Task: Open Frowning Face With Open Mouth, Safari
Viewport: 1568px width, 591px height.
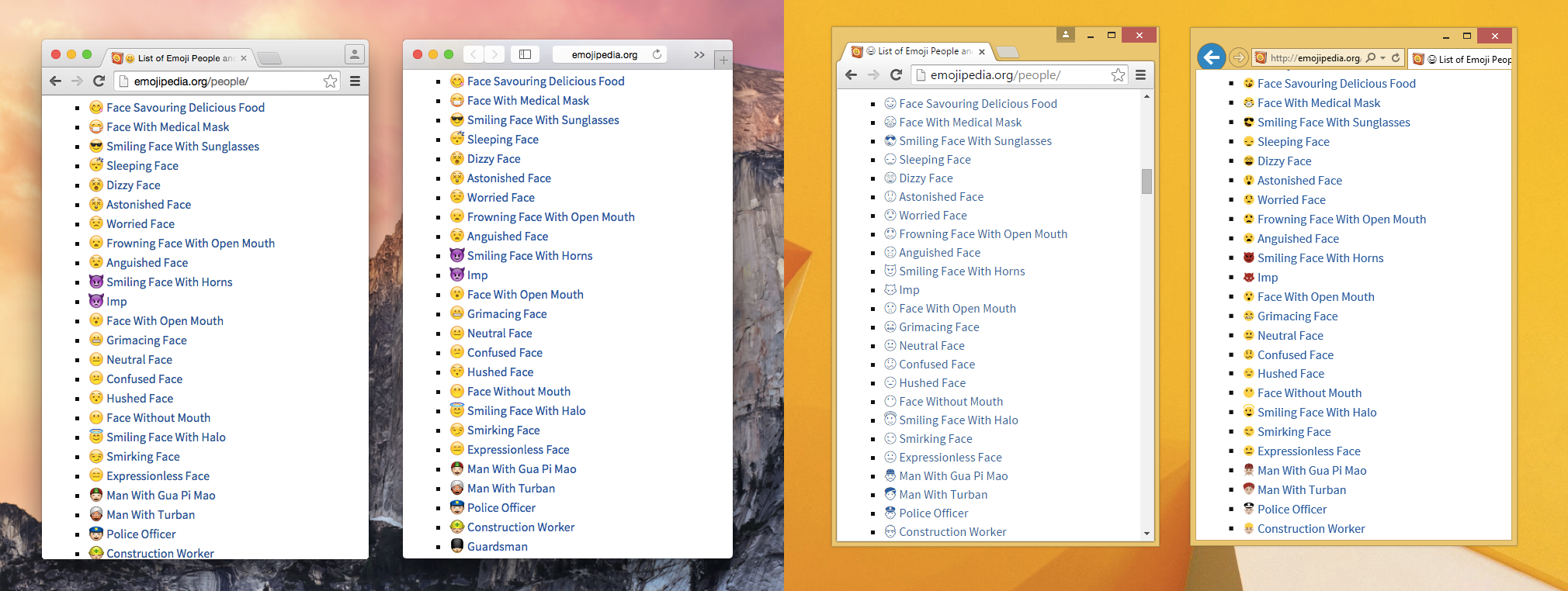Action: 551,217
